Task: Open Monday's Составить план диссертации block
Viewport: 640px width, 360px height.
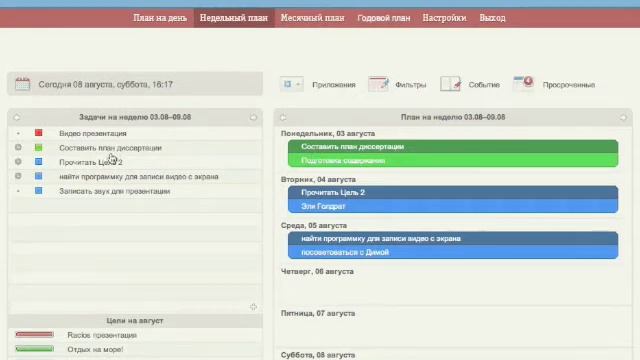Action: [x=453, y=147]
